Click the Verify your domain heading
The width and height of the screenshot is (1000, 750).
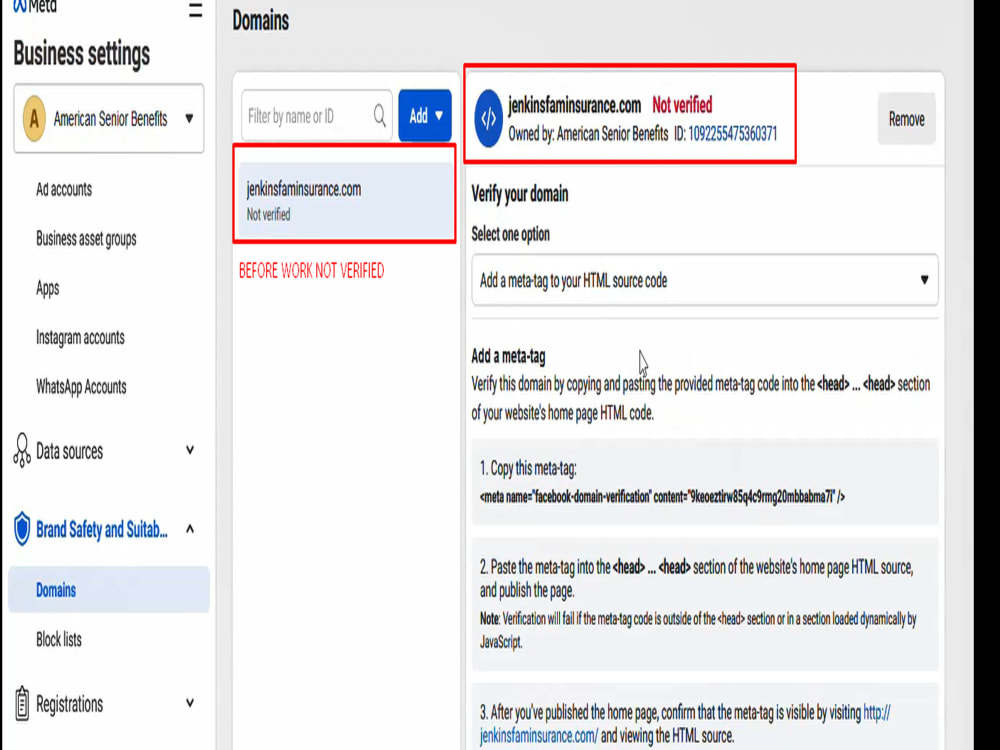[520, 194]
